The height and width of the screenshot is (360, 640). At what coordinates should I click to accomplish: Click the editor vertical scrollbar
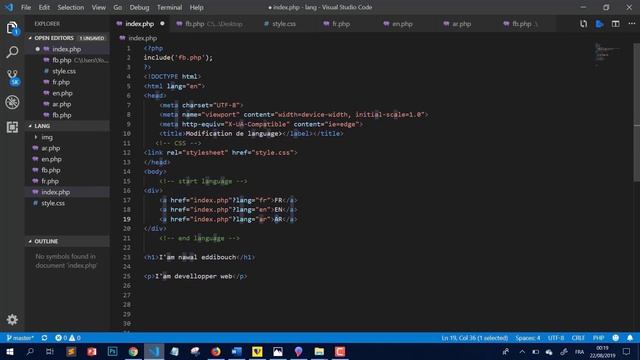click(636, 112)
